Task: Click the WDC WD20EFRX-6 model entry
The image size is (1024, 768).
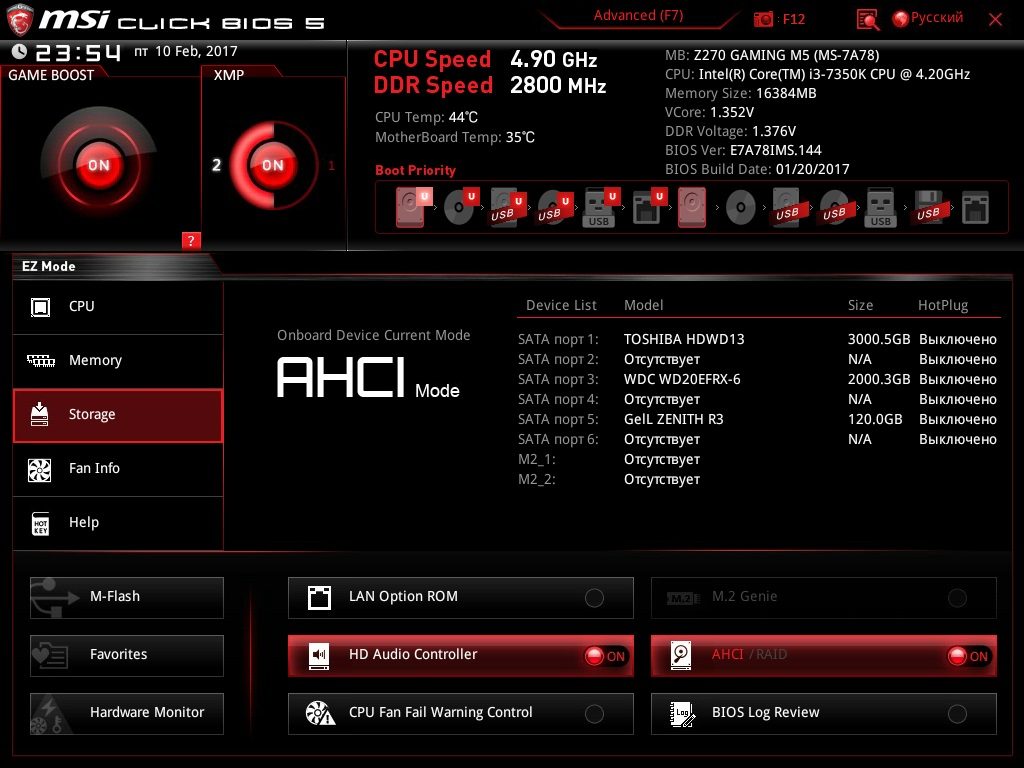Action: point(682,379)
